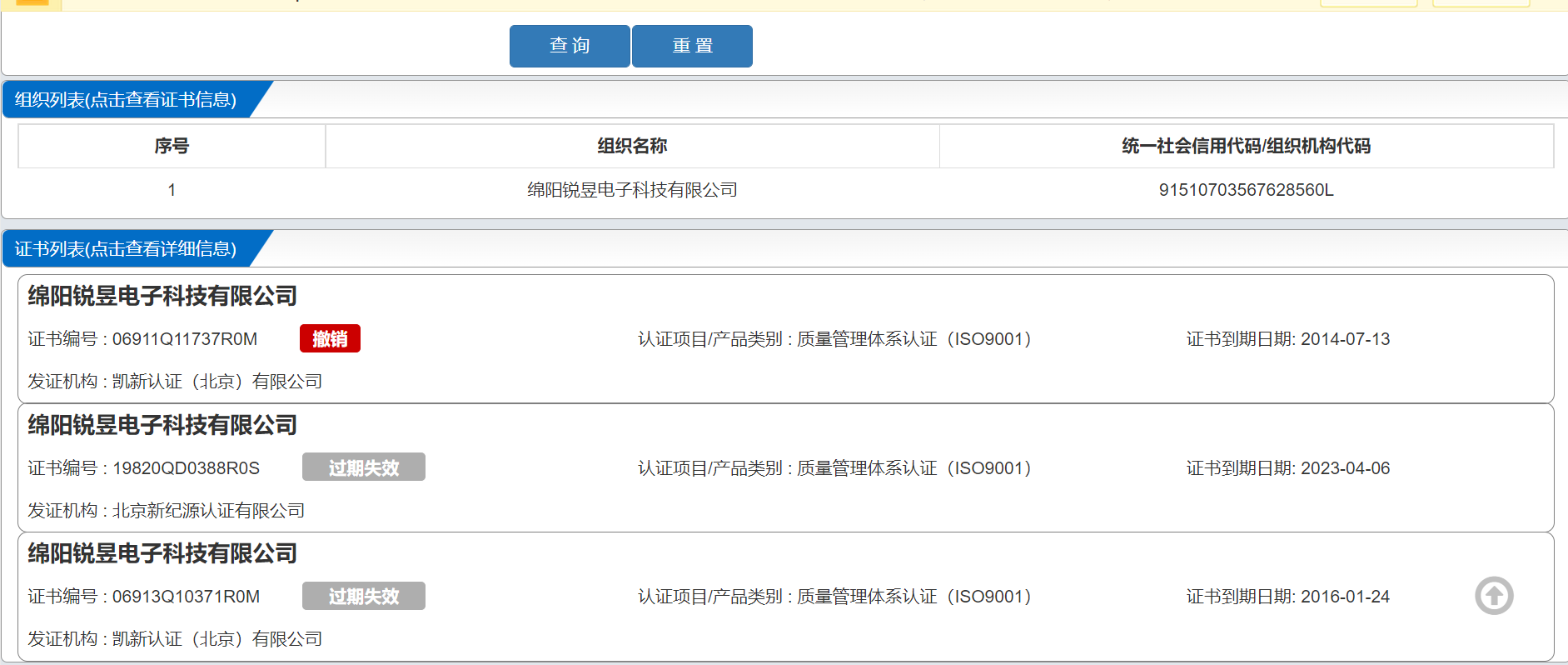Open certificate card numbered 06913Q10371R0M
This screenshot has width=1568, height=665.
tap(786, 597)
